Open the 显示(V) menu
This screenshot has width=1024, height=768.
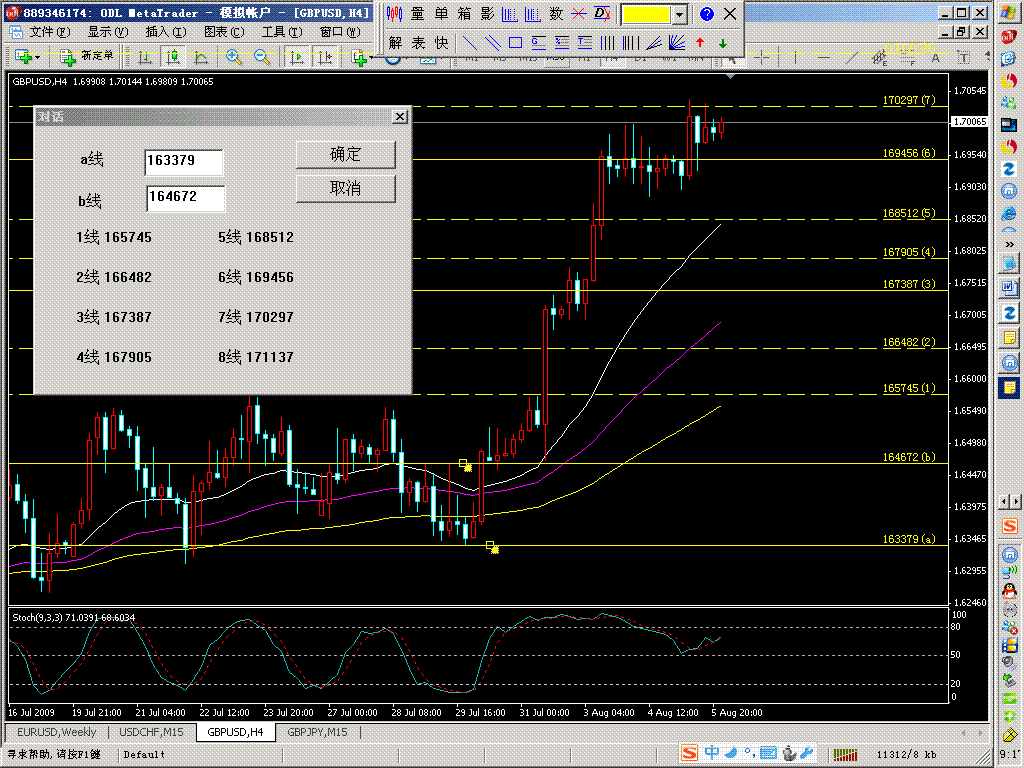tap(108, 32)
